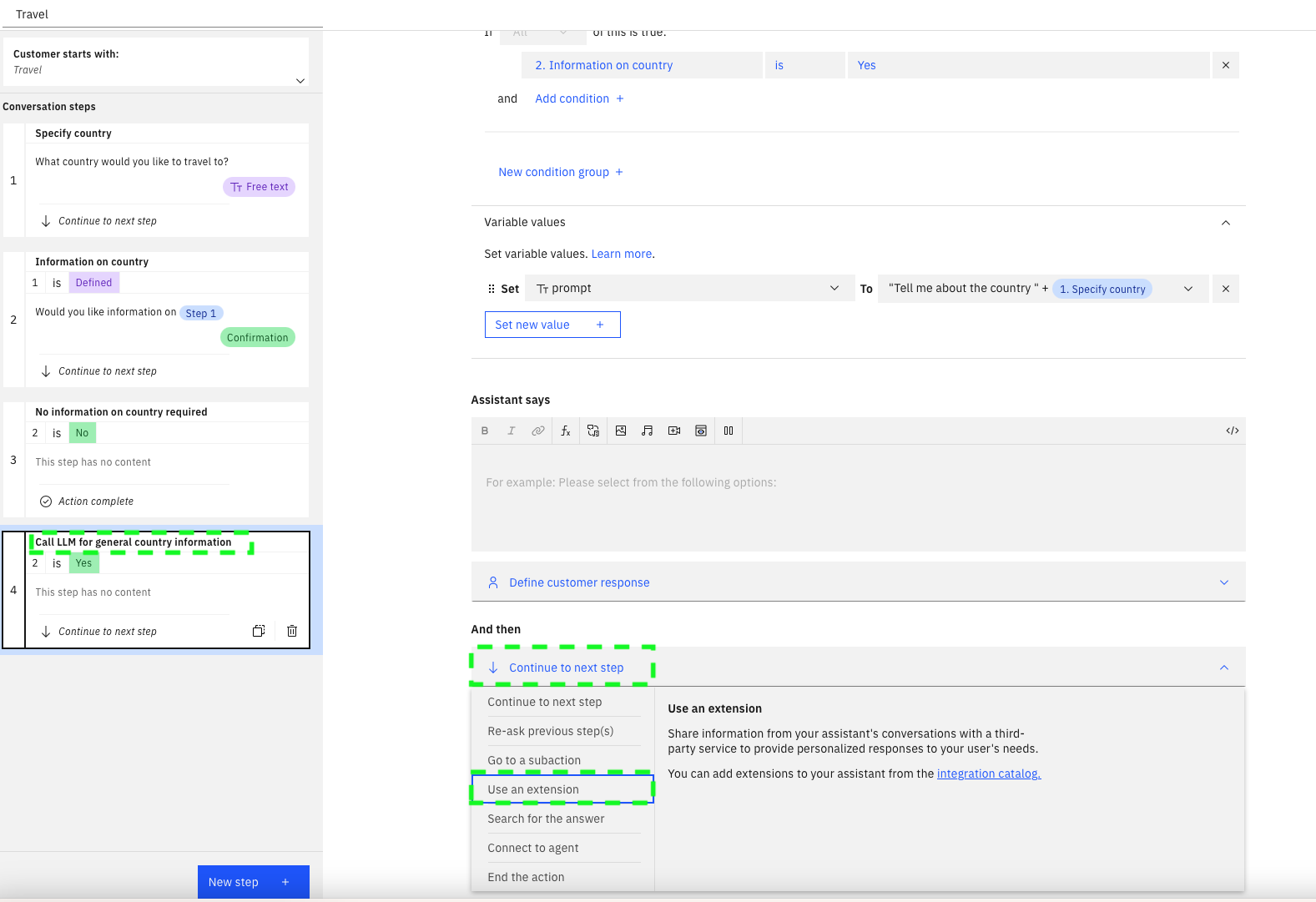Click the 'No' condition tag in step 3
1316x902 pixels.
pos(82,433)
